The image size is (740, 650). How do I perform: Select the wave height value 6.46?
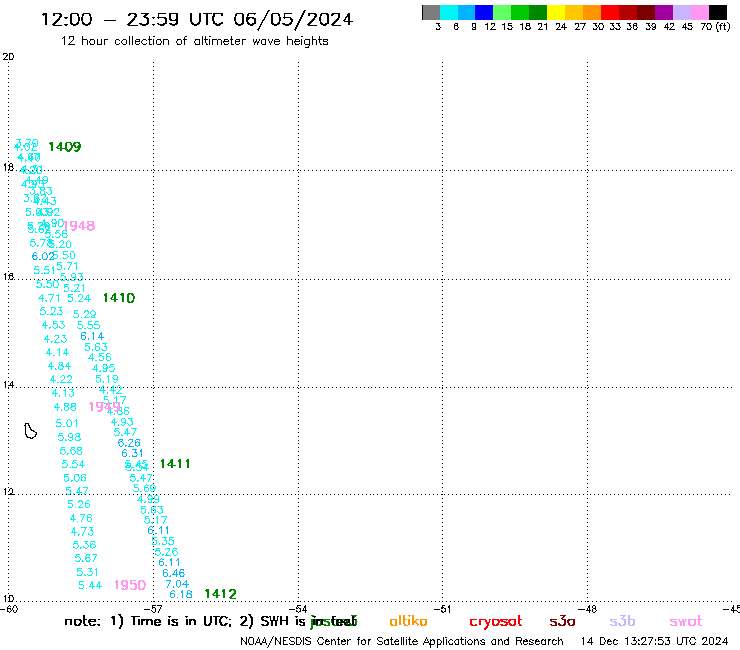[x=174, y=573]
